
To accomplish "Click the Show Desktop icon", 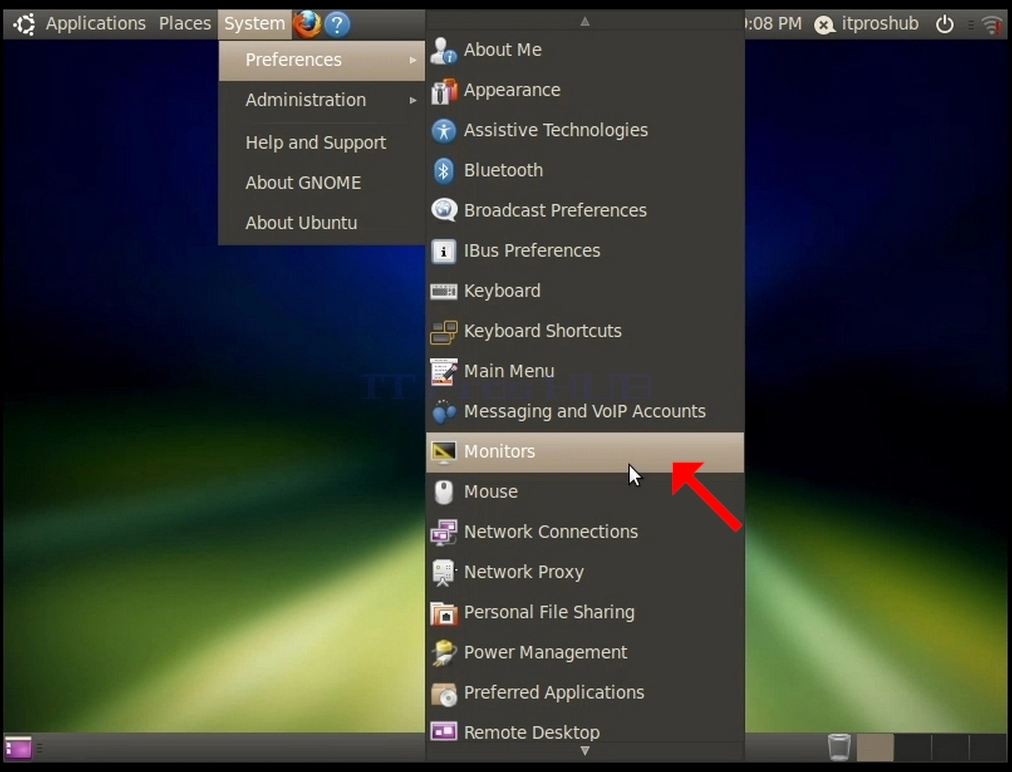I will [18, 747].
